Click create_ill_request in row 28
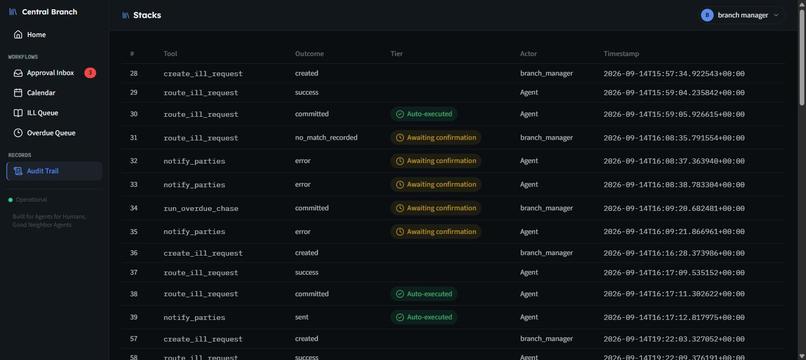The height and width of the screenshot is (360, 806). point(203,74)
